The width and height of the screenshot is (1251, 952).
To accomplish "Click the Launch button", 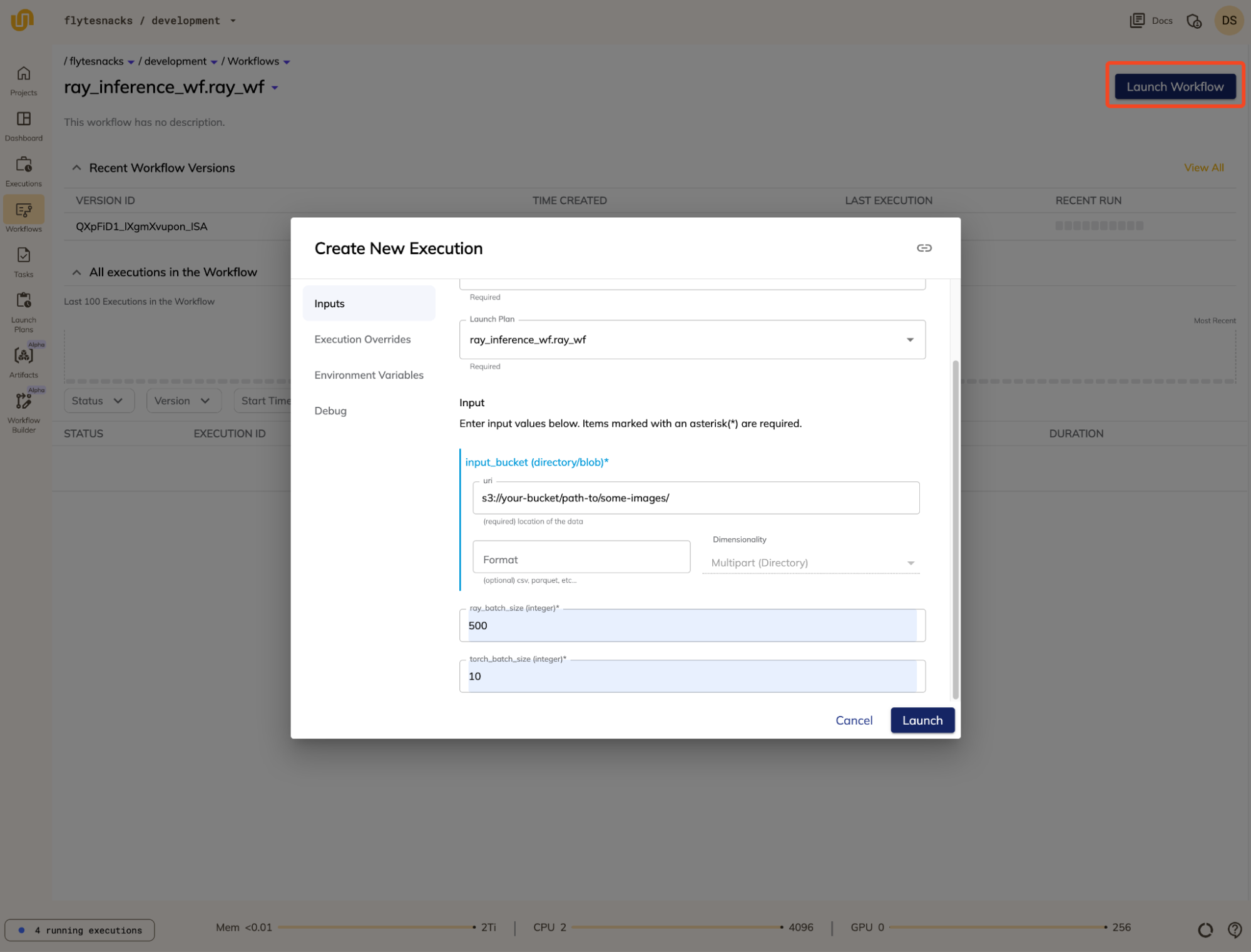I will click(x=922, y=720).
